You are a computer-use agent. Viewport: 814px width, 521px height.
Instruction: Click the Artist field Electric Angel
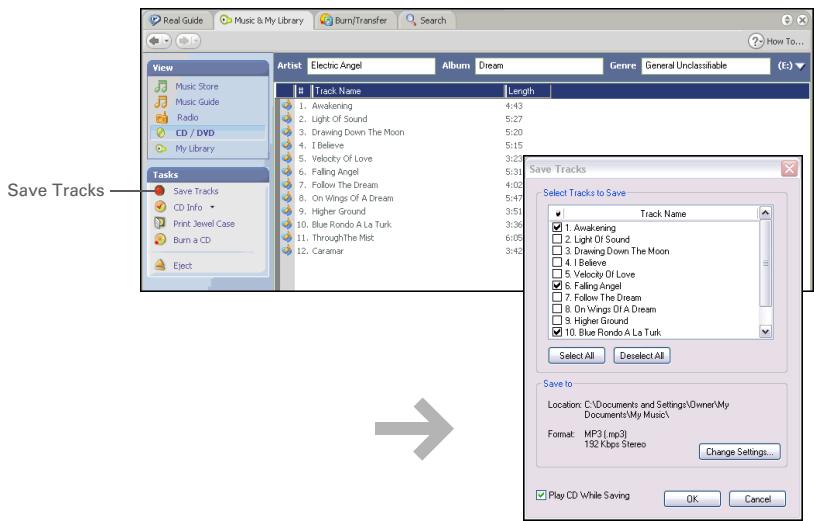[x=371, y=66]
